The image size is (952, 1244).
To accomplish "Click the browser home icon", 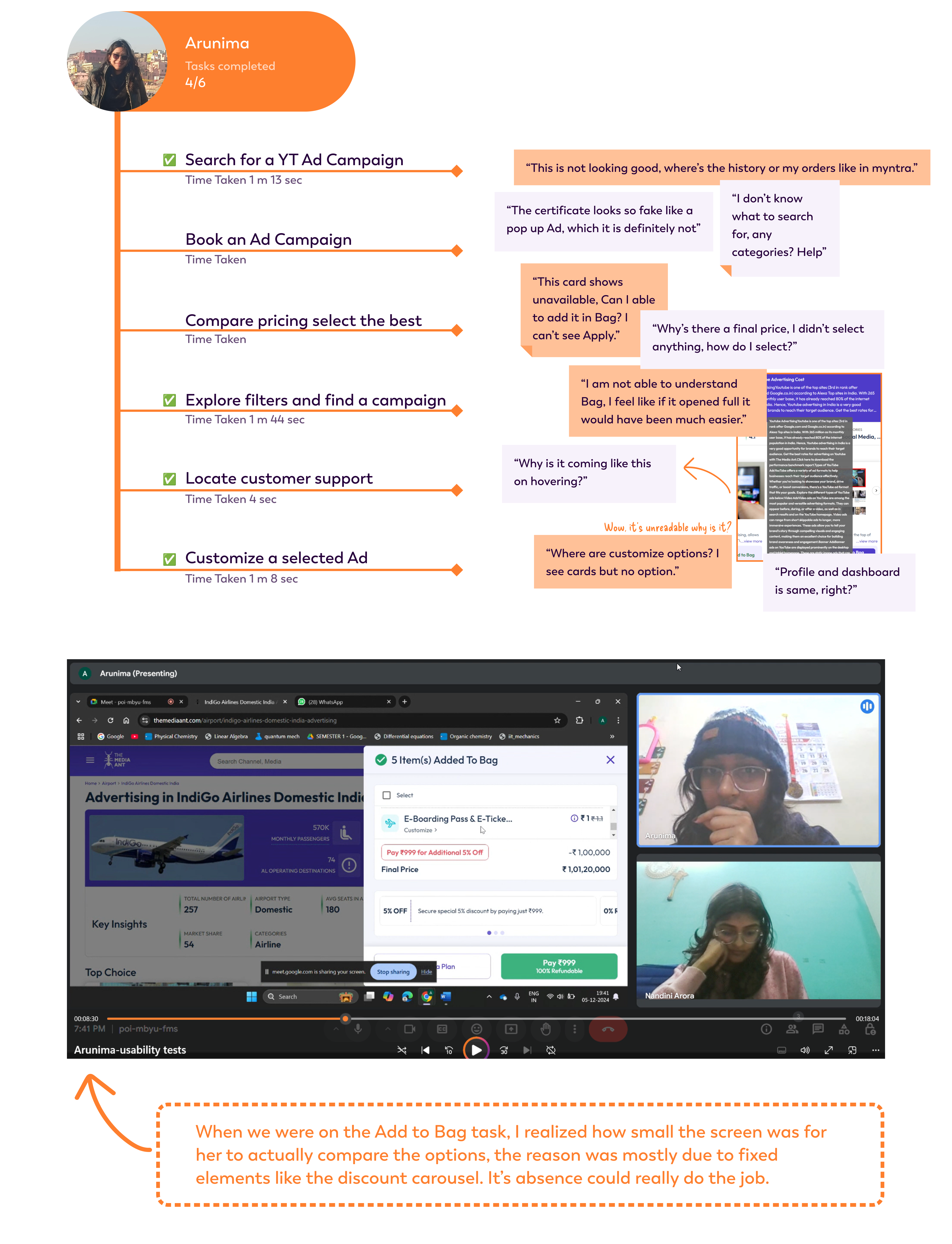I will [x=126, y=720].
